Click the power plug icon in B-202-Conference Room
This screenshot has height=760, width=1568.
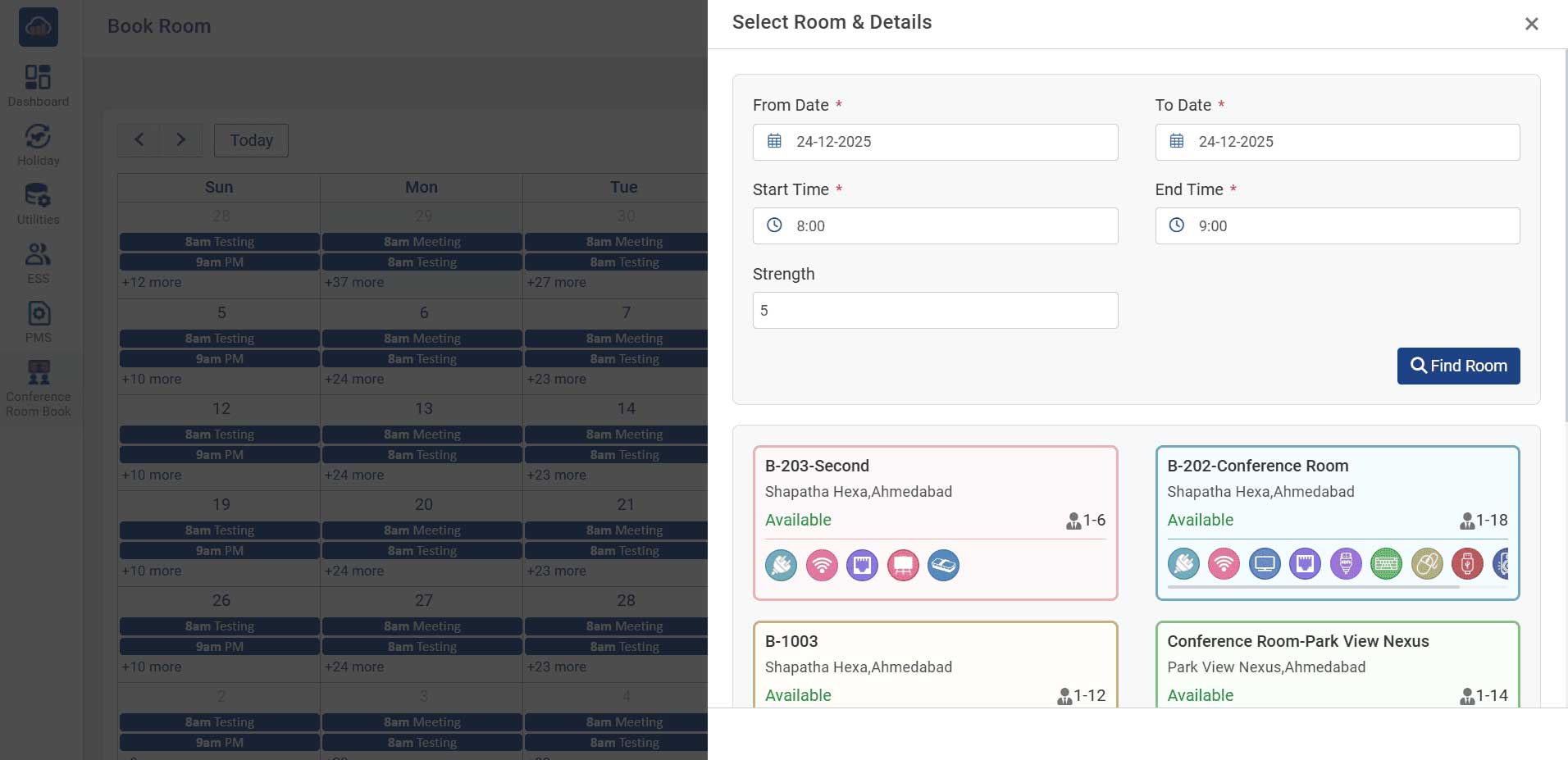coord(1183,564)
